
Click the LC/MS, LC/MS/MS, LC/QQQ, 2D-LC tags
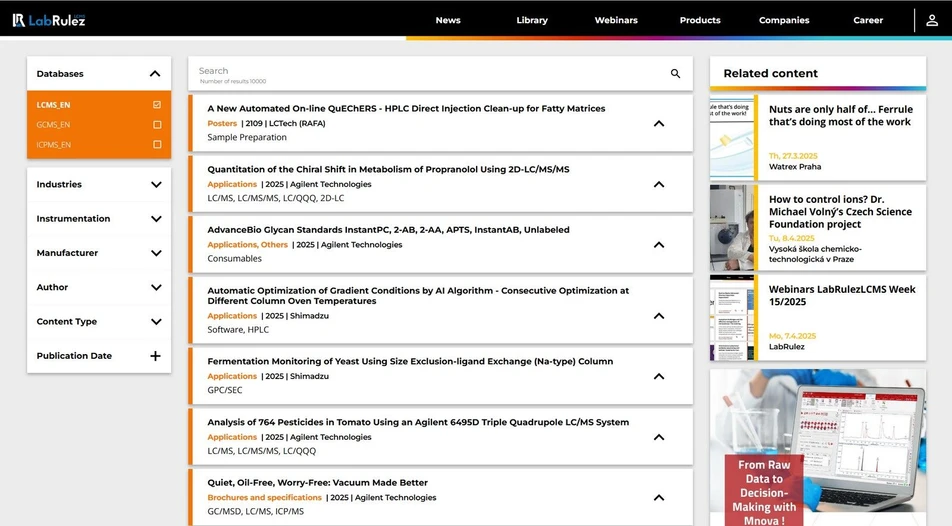pos(276,198)
